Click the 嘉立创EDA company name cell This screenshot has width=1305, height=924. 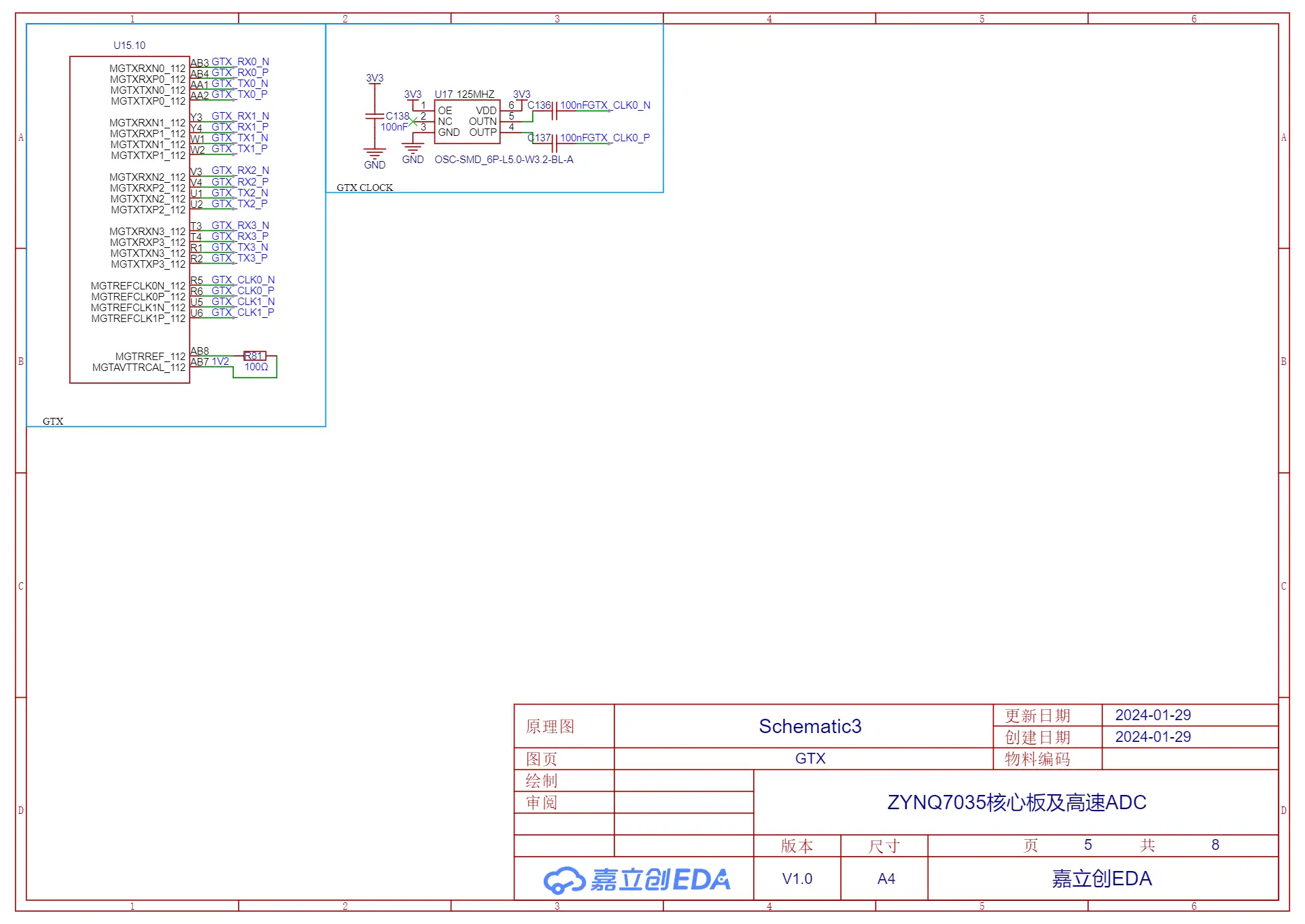point(1102,878)
